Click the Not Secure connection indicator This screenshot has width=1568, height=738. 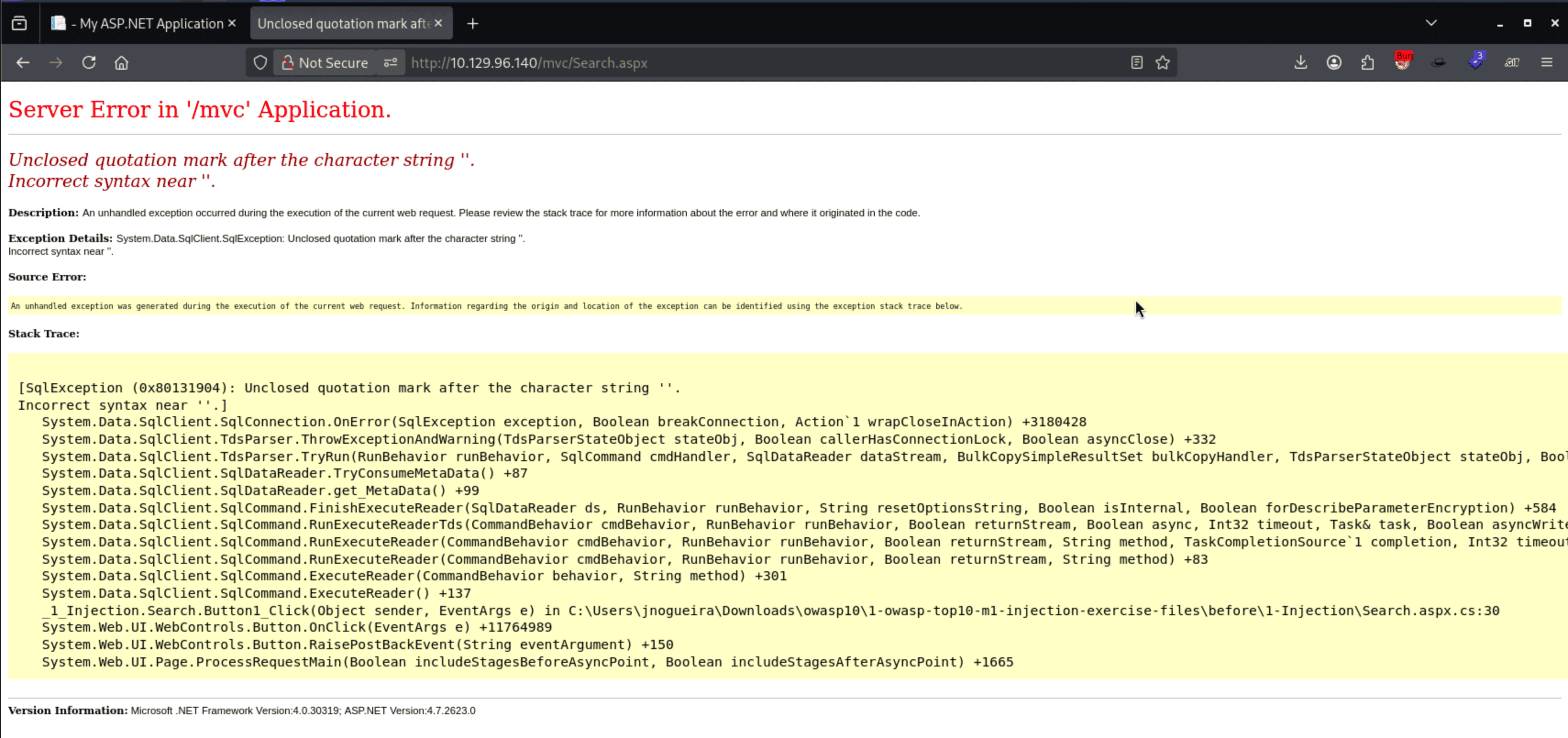325,63
